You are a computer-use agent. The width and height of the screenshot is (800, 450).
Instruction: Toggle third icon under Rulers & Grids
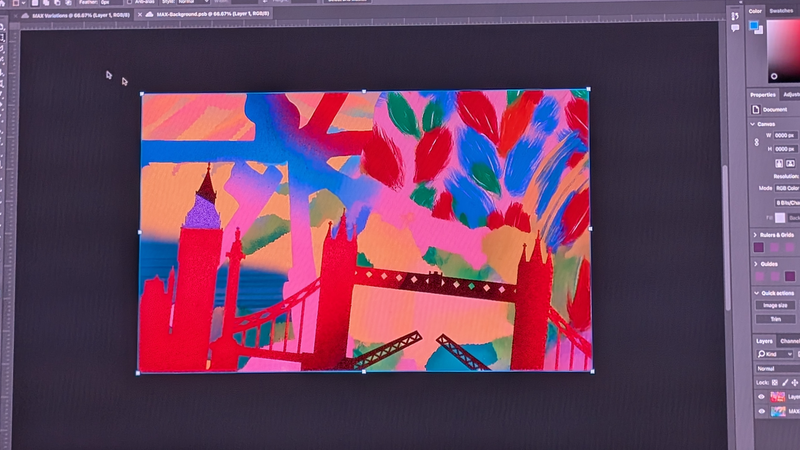point(790,247)
